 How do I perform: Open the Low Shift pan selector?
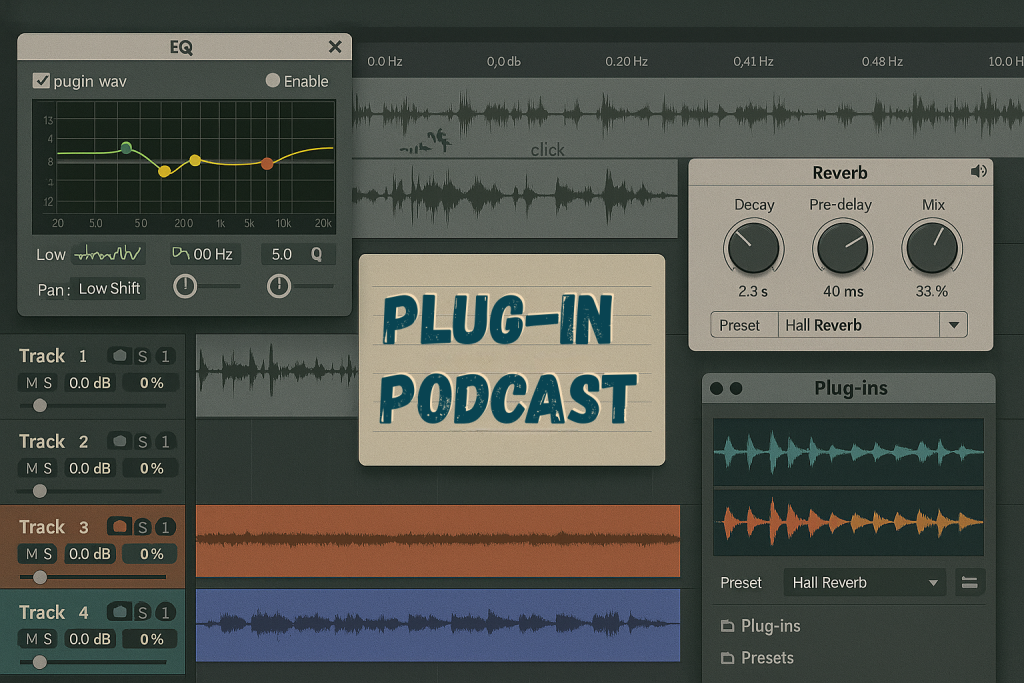click(x=109, y=289)
